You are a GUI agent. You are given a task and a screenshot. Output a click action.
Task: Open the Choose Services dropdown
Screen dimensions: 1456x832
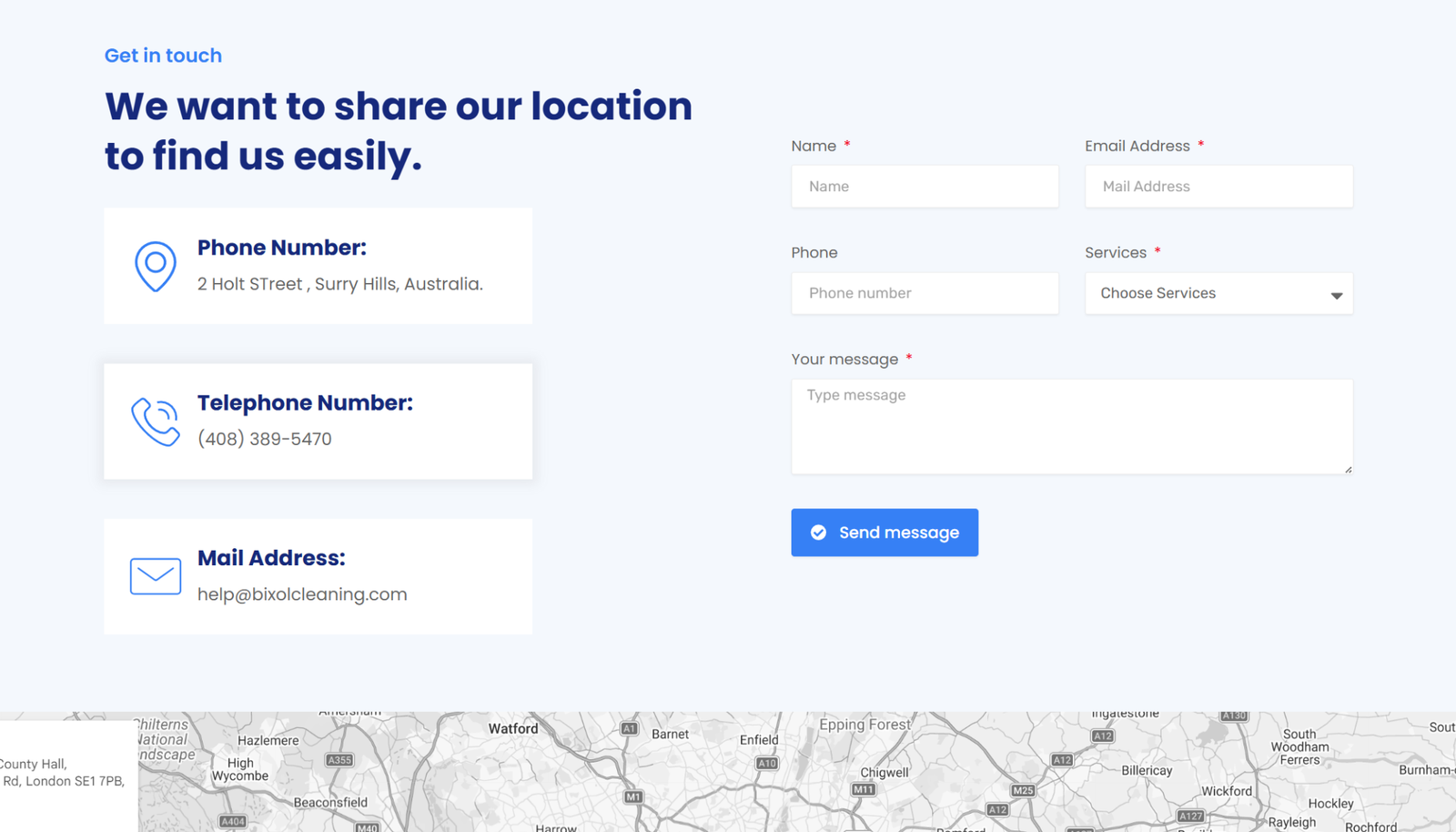click(1218, 293)
